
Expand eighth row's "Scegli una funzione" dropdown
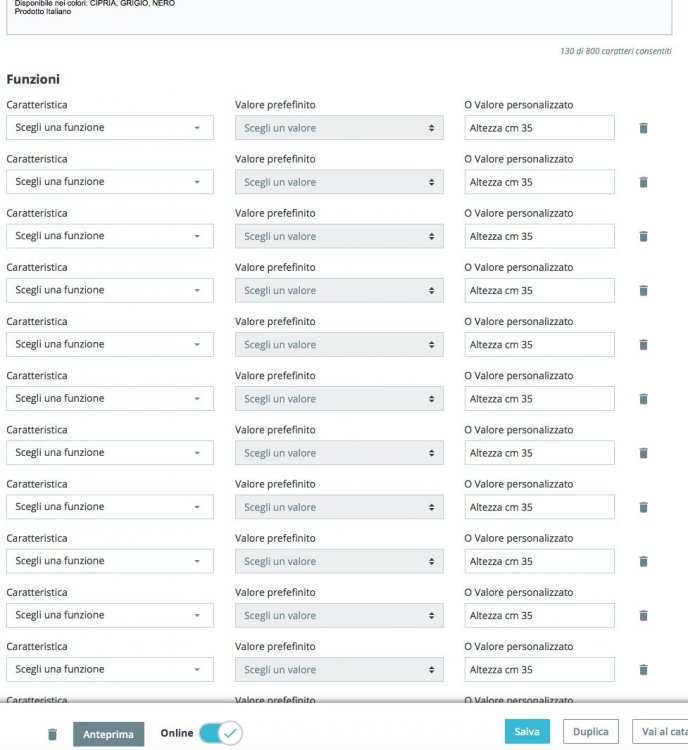click(109, 507)
